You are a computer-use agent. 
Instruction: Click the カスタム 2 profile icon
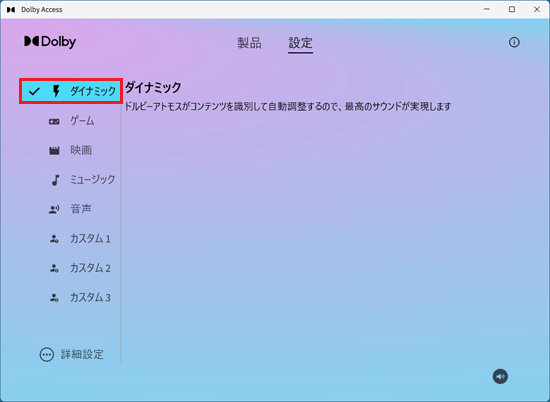click(54, 269)
